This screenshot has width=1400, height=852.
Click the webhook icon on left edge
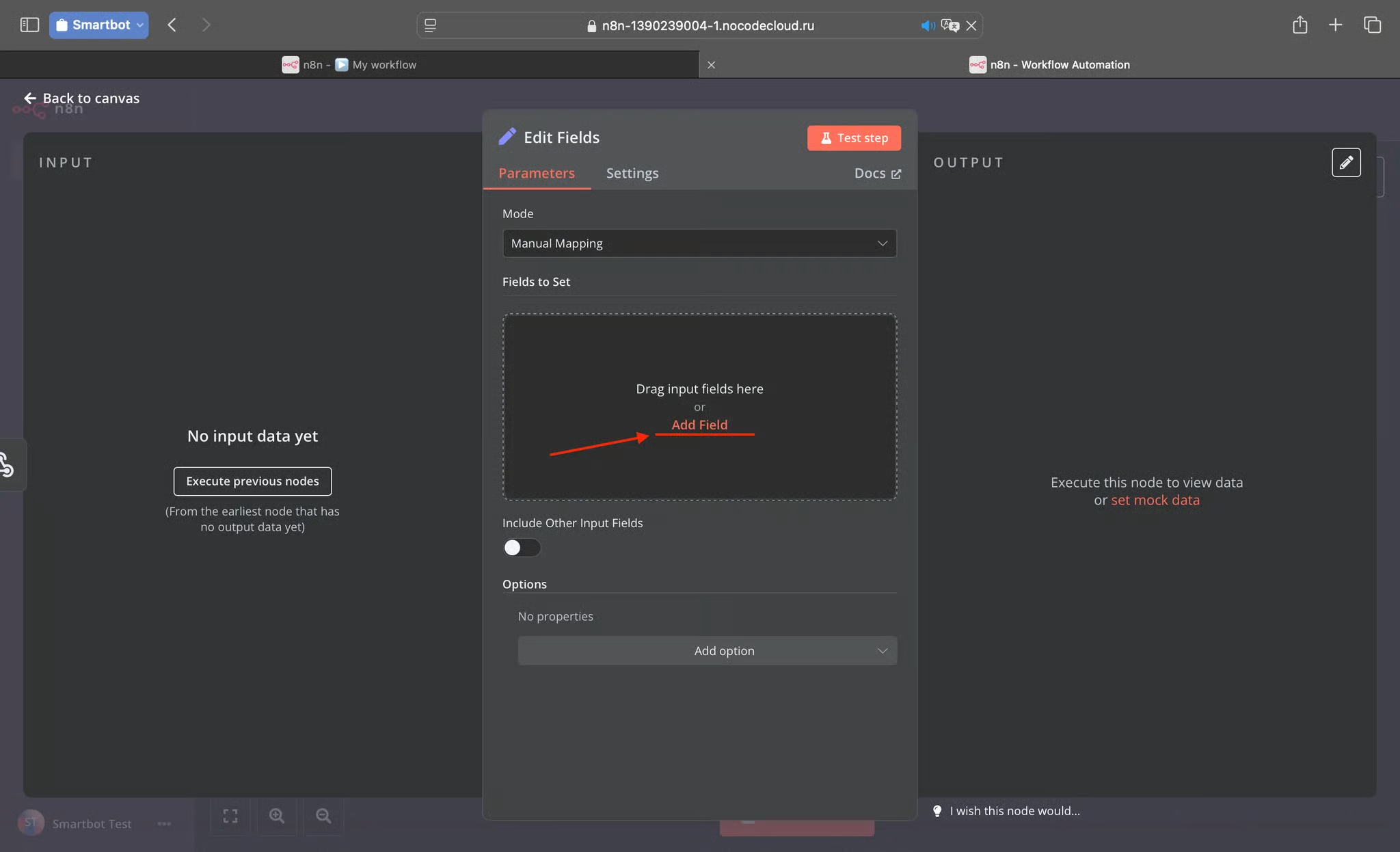(x=6, y=464)
